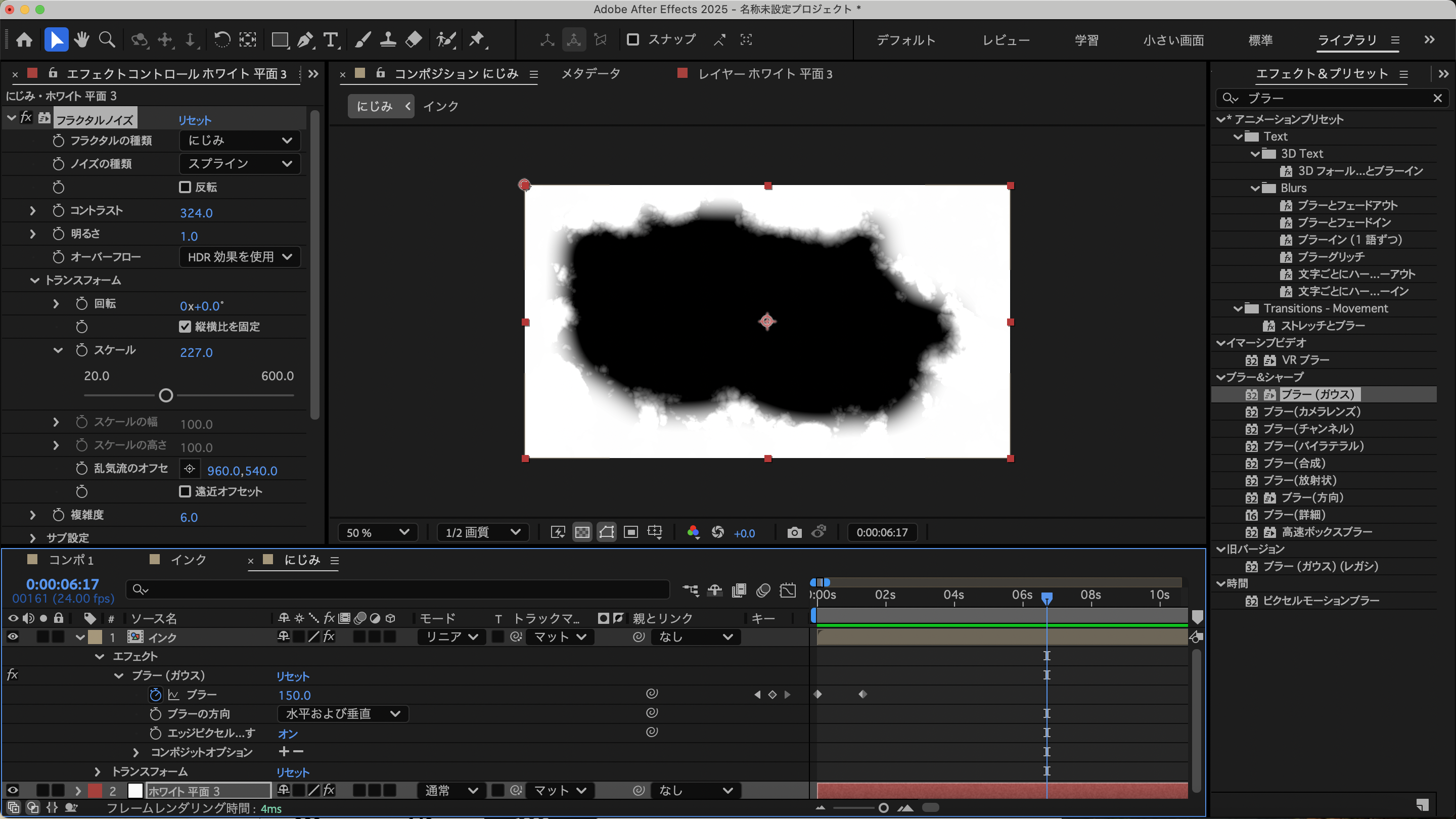Image resolution: width=1456 pixels, height=819 pixels.
Task: Enable the 反転 invert checkbox
Action: pos(185,187)
